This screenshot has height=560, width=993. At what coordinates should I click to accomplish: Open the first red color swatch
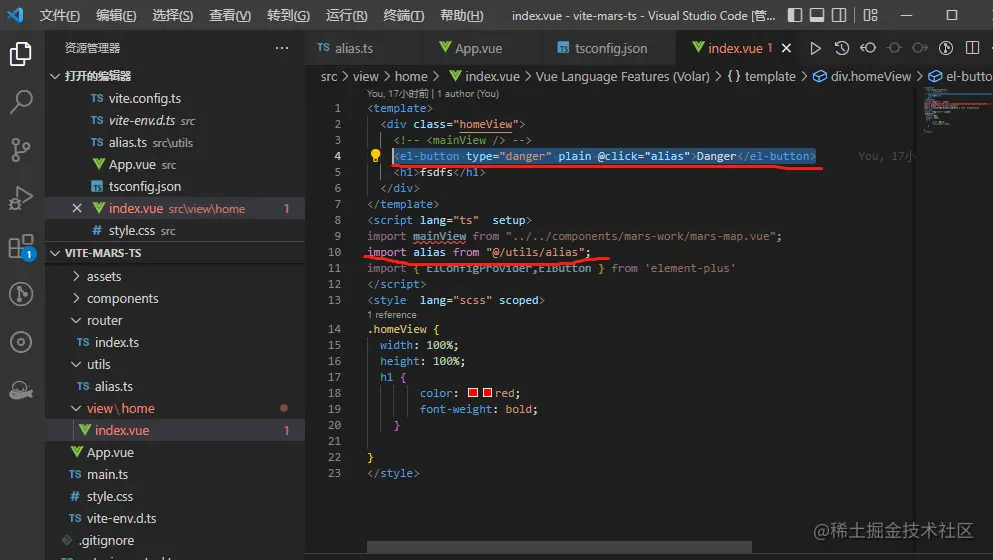click(x=472, y=393)
